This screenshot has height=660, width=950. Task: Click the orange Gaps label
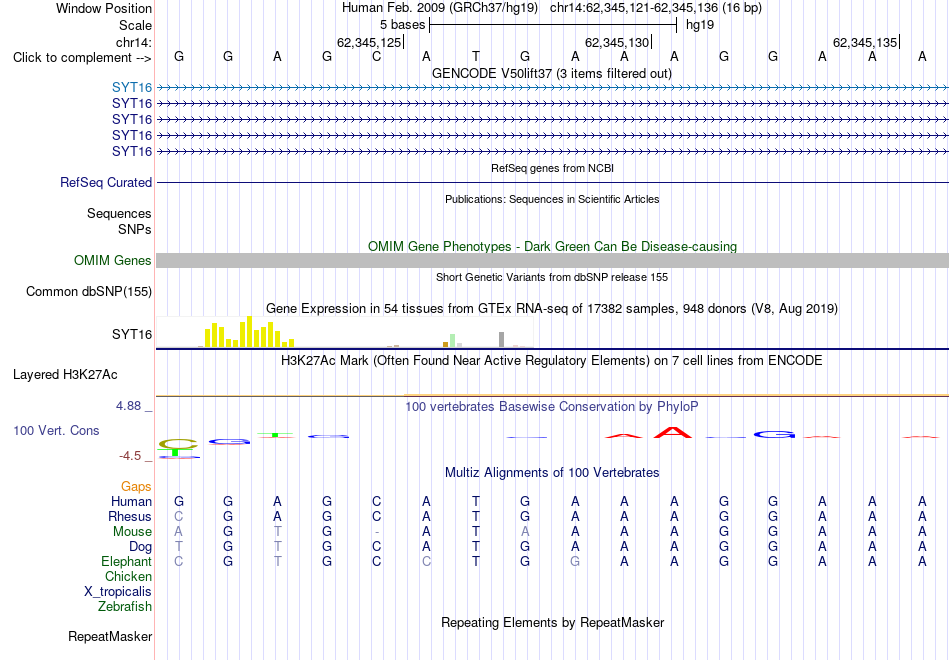tap(136, 487)
